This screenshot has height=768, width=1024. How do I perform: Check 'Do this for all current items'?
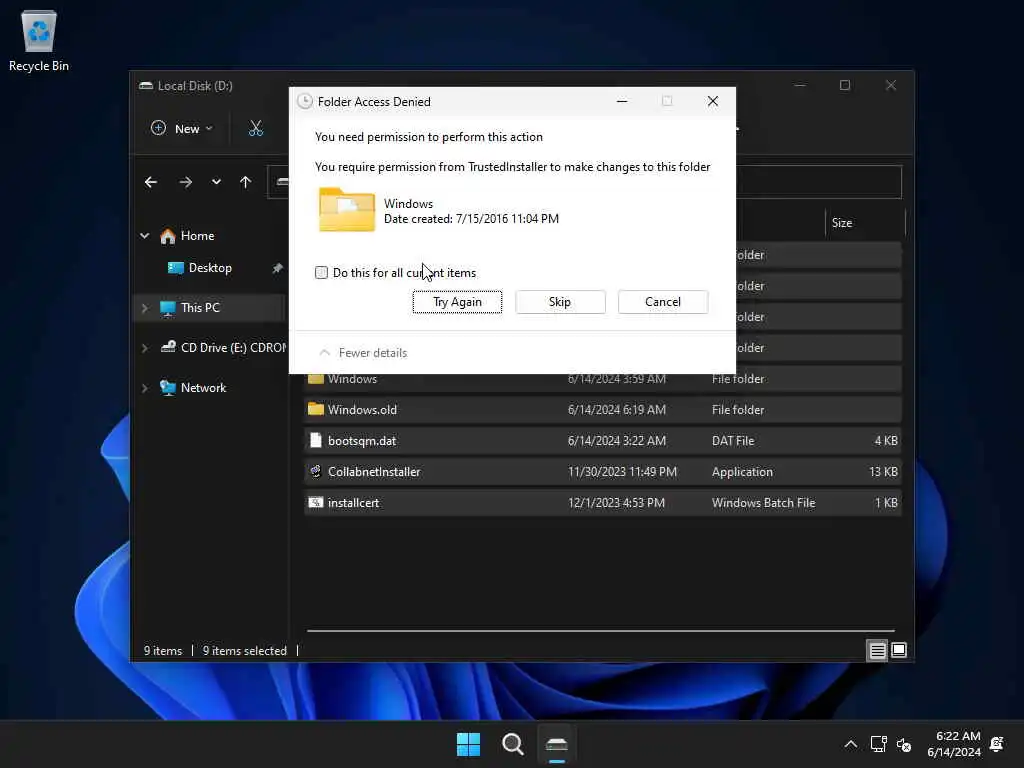click(x=321, y=272)
